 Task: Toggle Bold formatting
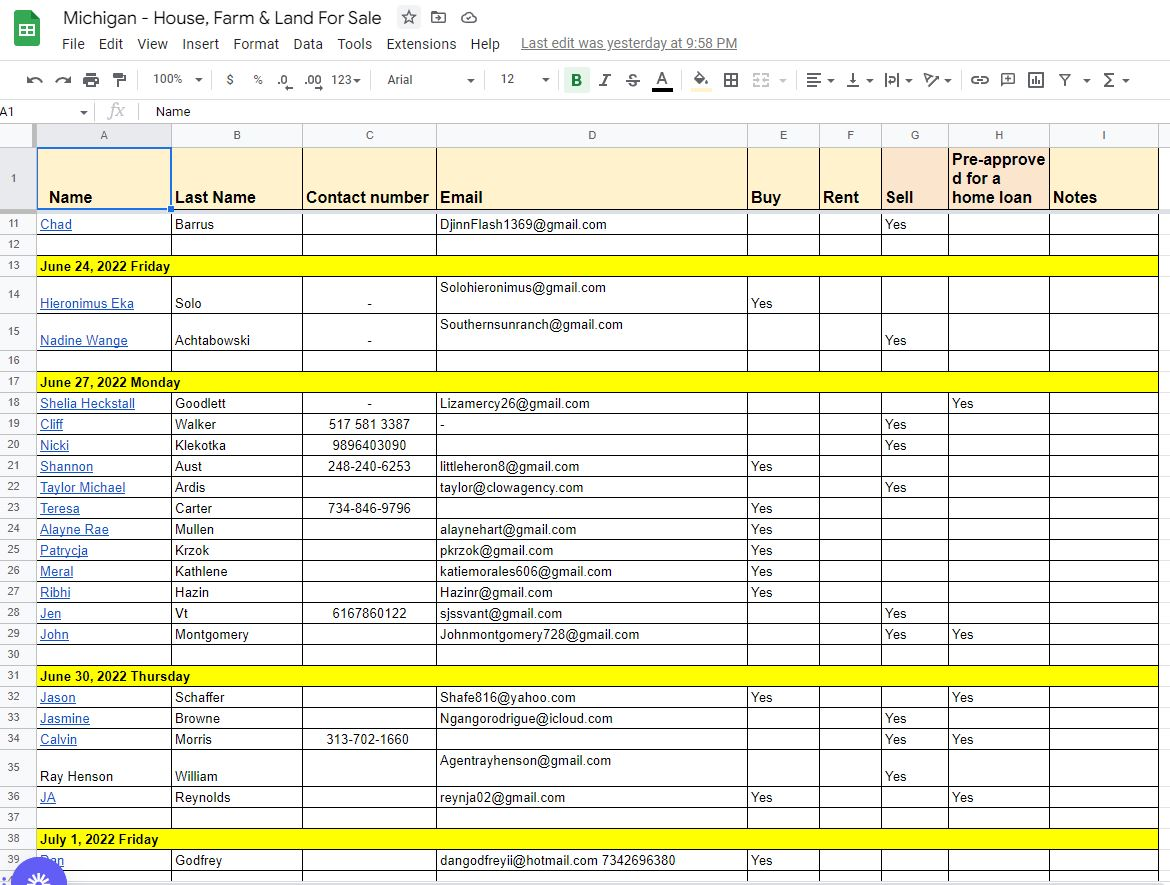tap(576, 80)
